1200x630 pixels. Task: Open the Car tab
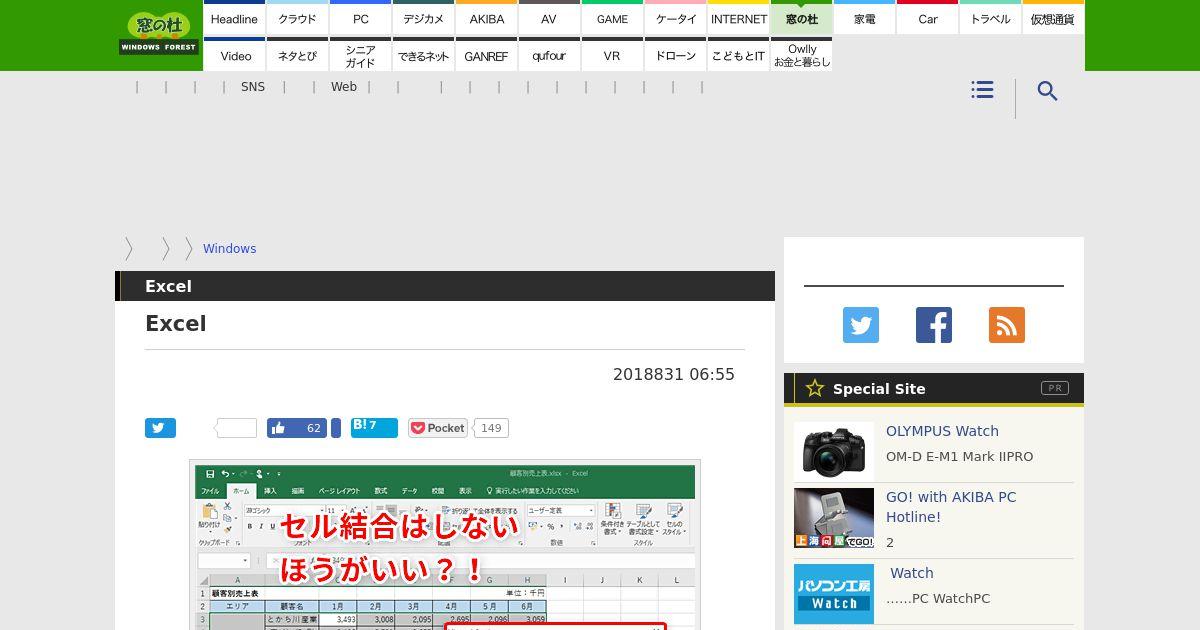[928, 18]
